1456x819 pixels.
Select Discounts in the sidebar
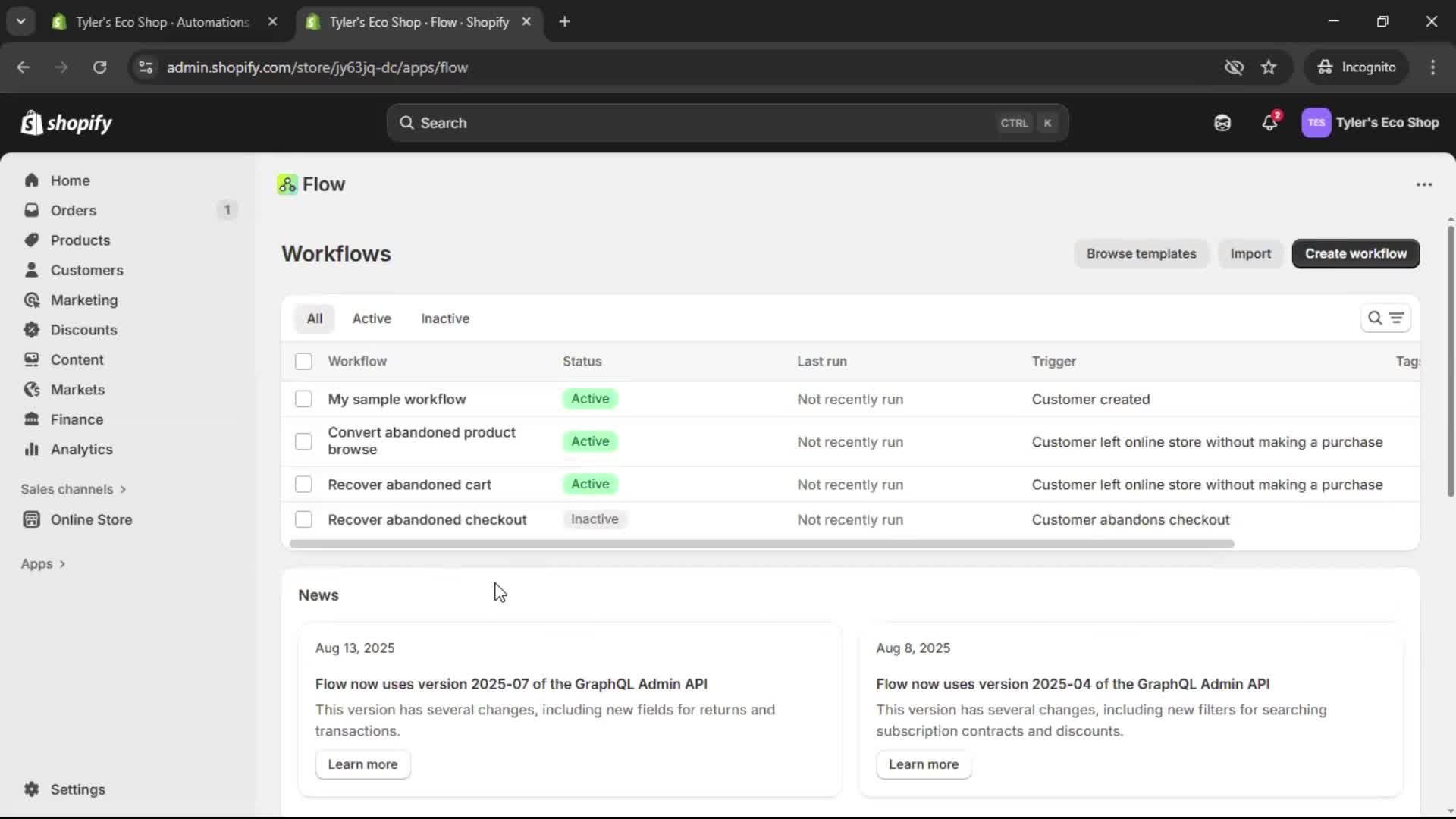pos(85,330)
